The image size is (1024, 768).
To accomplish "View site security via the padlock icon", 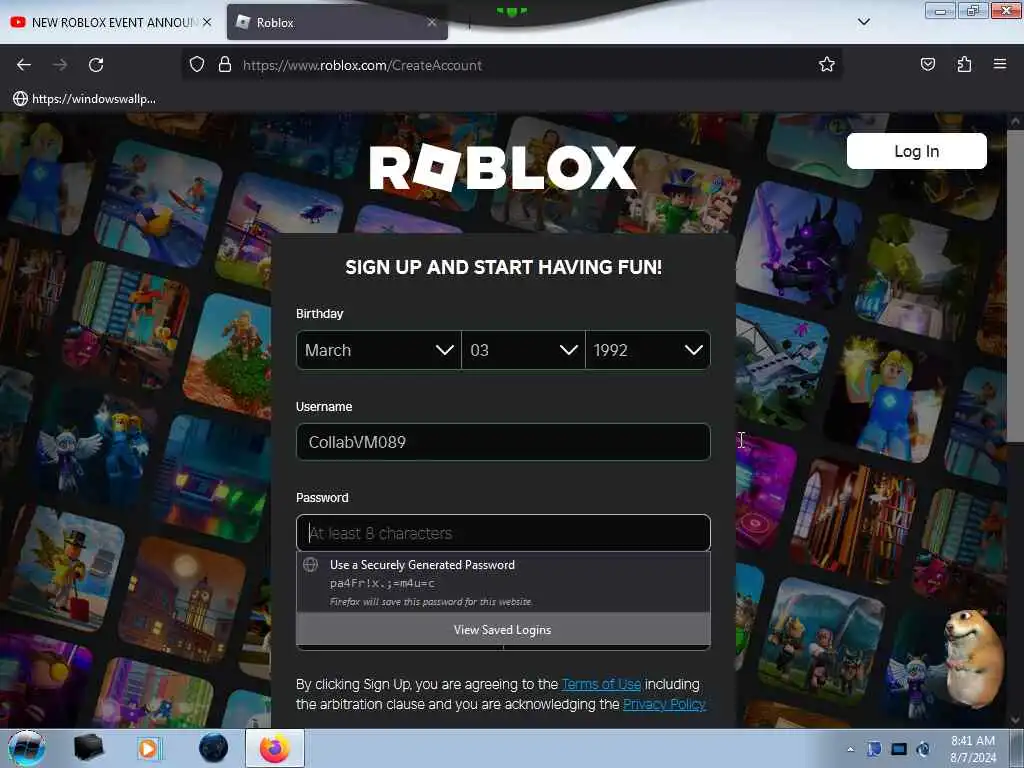I will [225, 65].
